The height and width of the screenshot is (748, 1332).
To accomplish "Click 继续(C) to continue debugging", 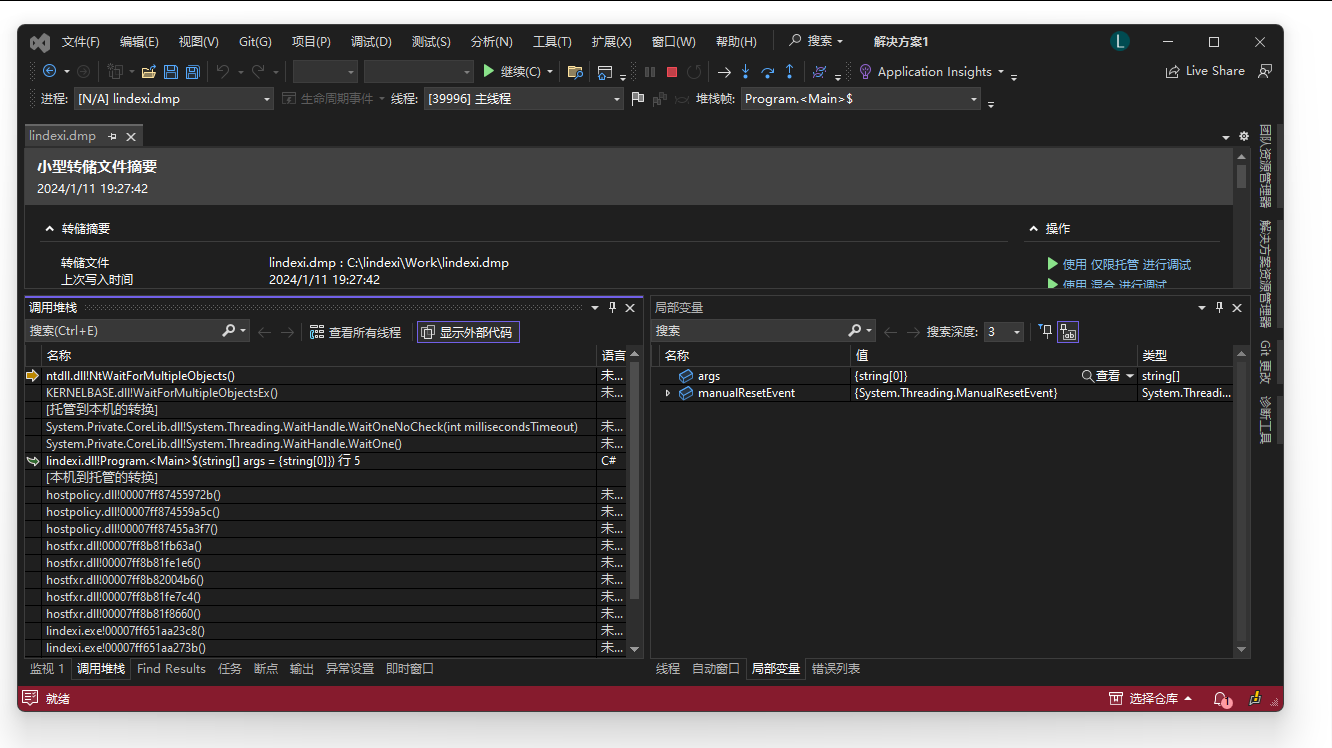I will click(x=512, y=72).
